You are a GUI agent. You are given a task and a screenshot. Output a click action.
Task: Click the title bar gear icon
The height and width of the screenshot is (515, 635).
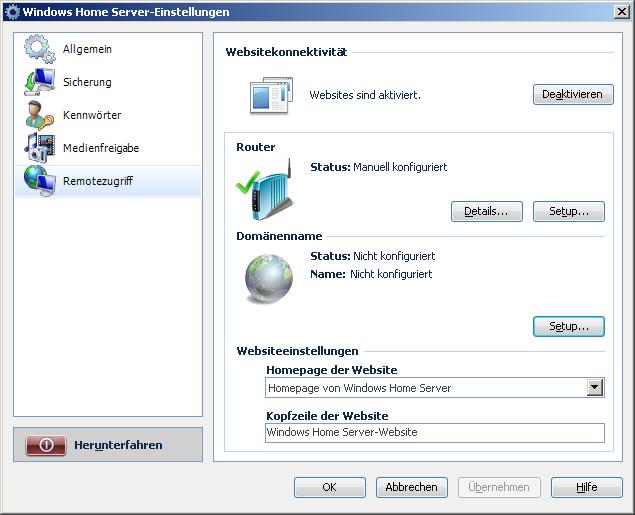[x=12, y=12]
